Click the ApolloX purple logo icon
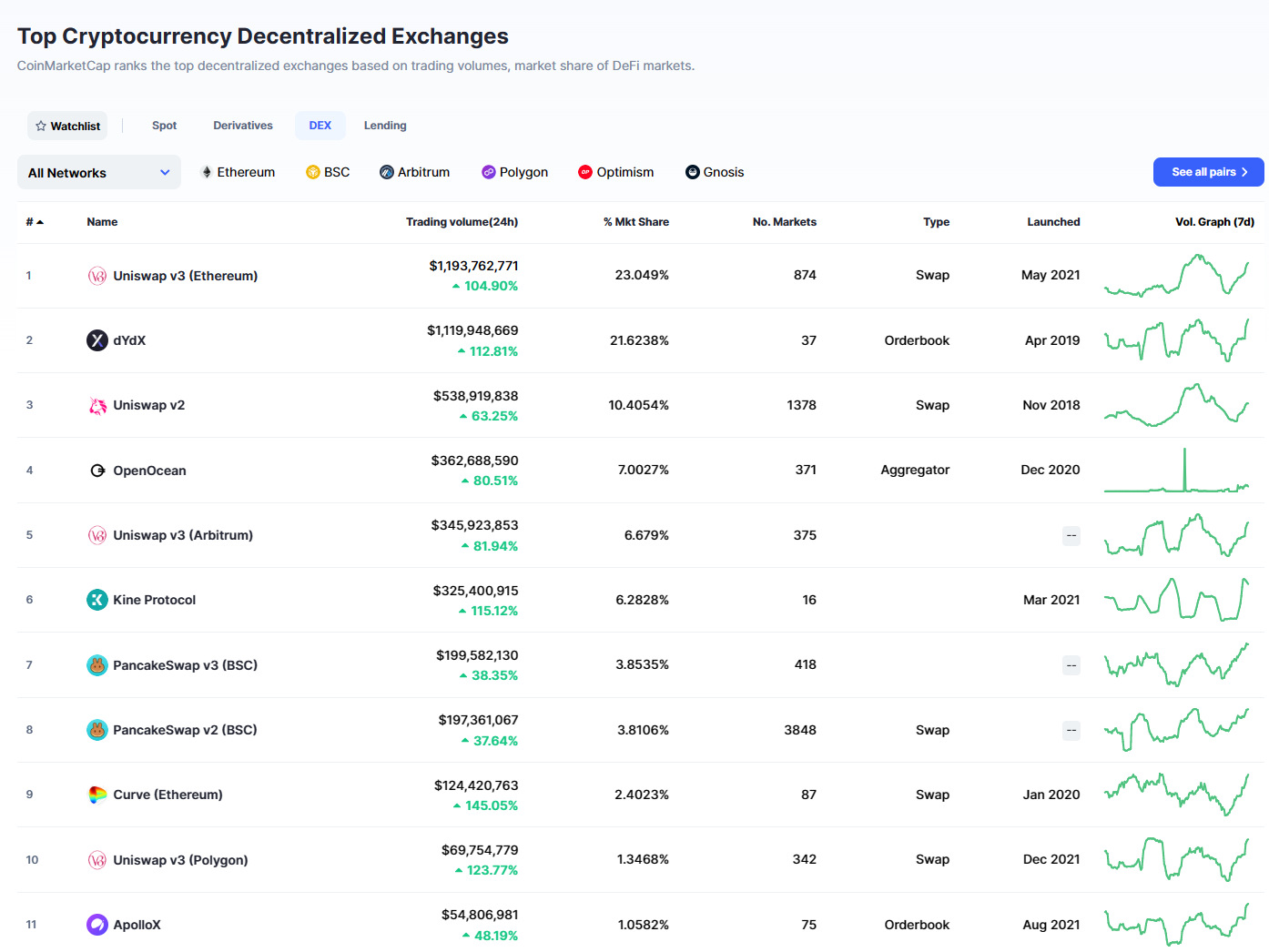This screenshot has width=1269, height=952. [x=97, y=925]
